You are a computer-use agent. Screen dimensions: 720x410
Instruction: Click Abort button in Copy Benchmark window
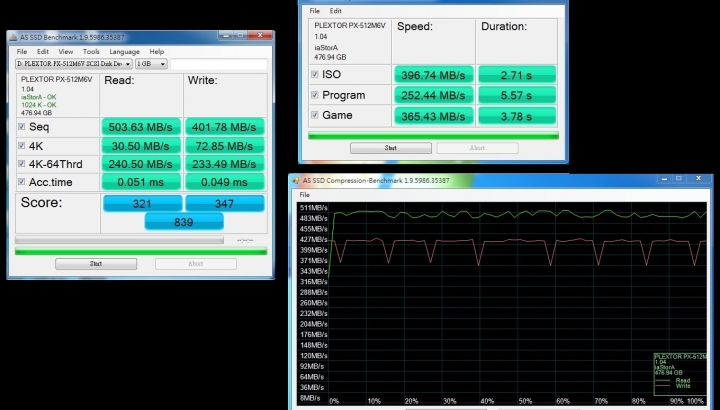478,148
